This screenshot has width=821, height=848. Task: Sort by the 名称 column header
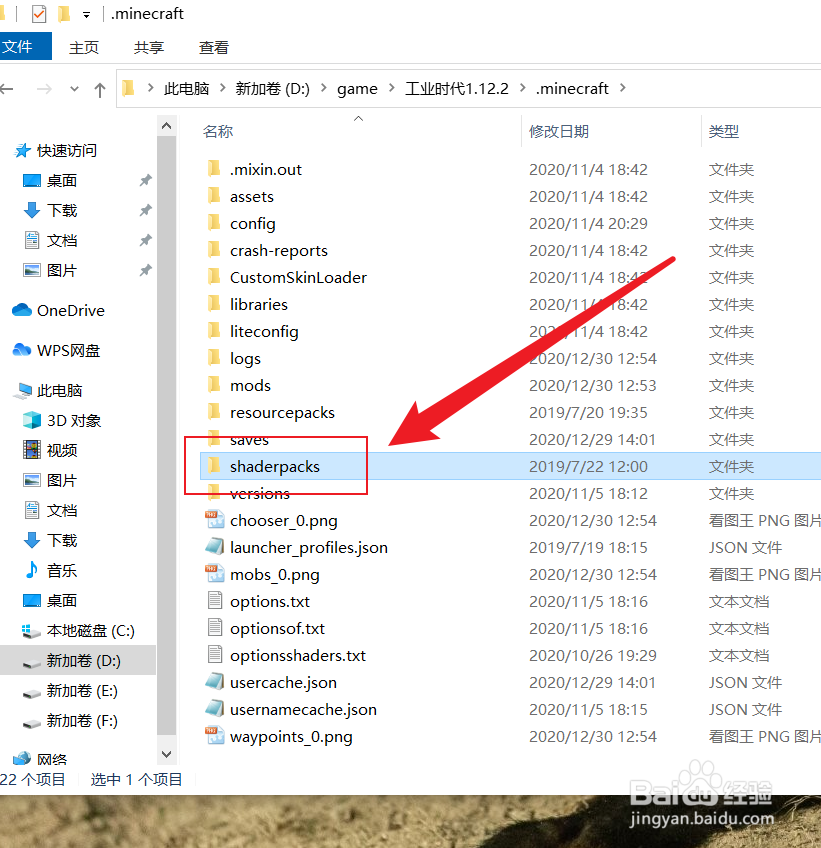point(218,131)
